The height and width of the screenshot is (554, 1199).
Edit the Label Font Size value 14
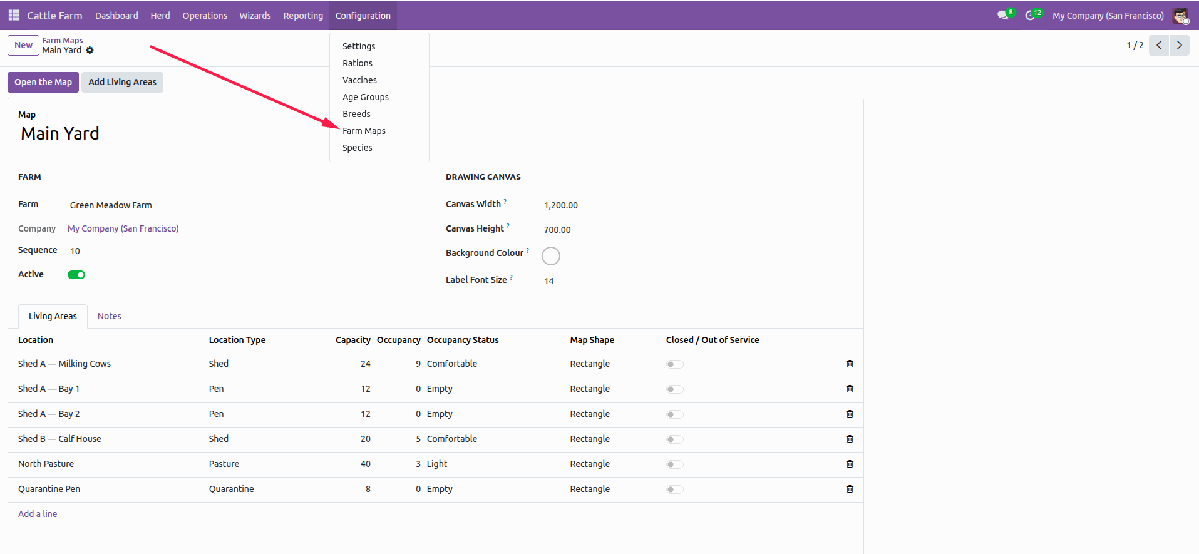pos(549,281)
